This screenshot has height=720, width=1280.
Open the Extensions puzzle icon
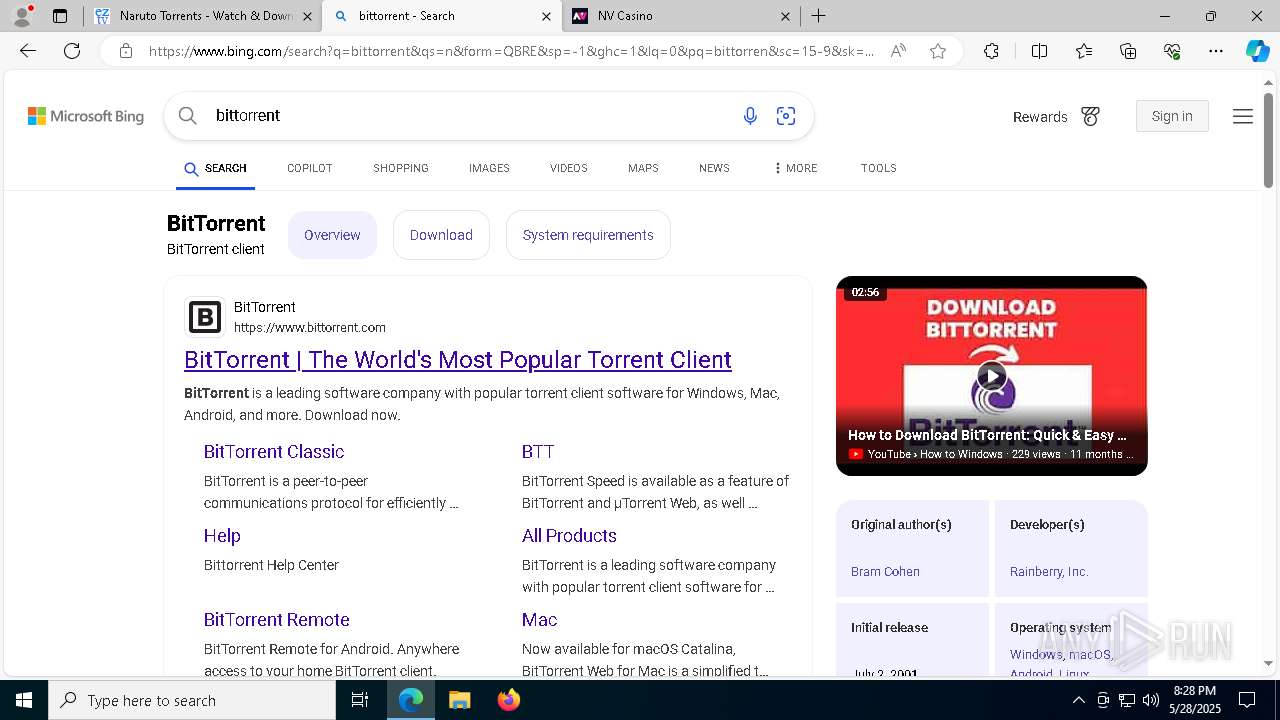[x=991, y=51]
